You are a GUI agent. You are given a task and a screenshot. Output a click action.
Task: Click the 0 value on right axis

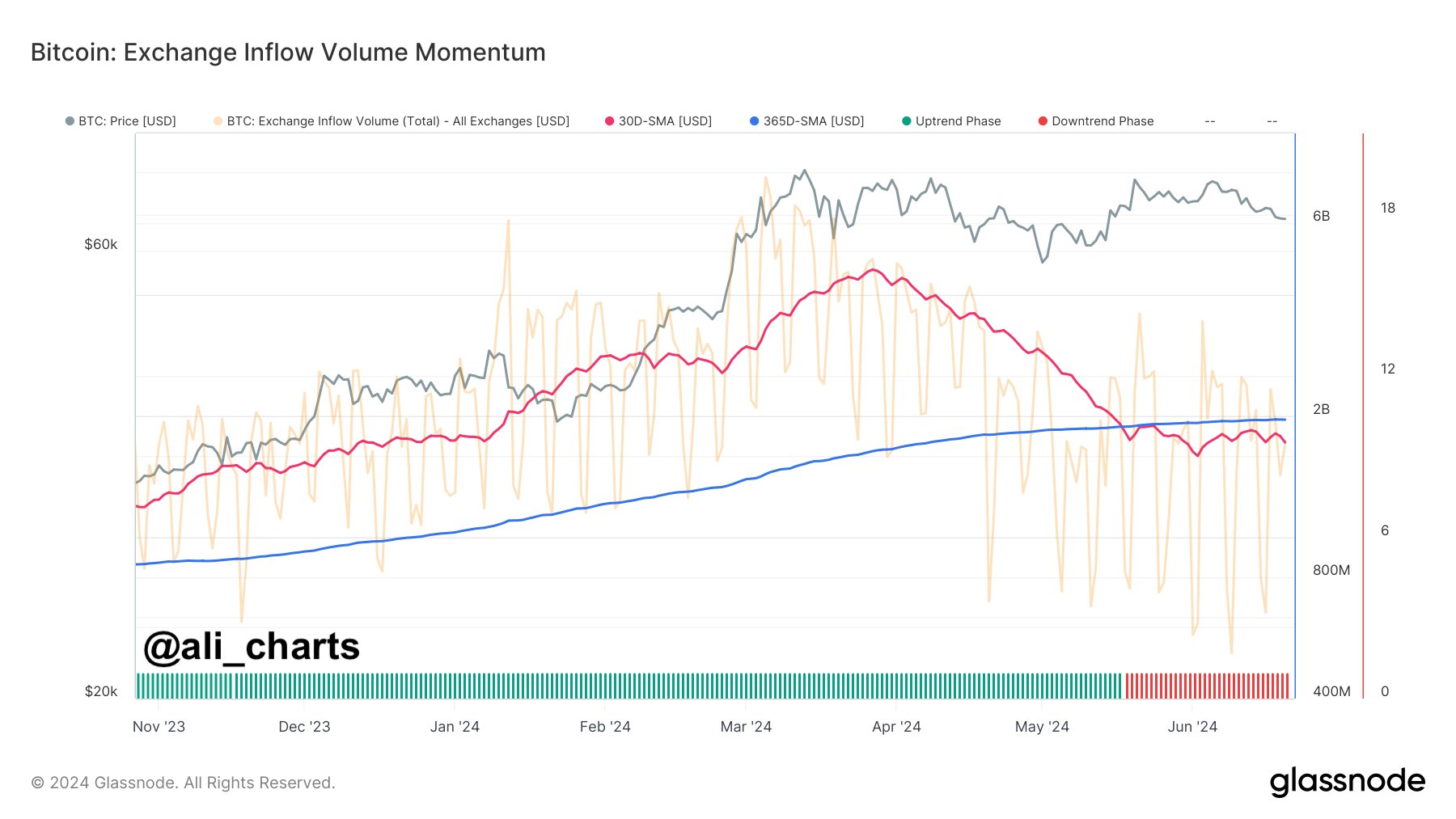pyautogui.click(x=1385, y=691)
